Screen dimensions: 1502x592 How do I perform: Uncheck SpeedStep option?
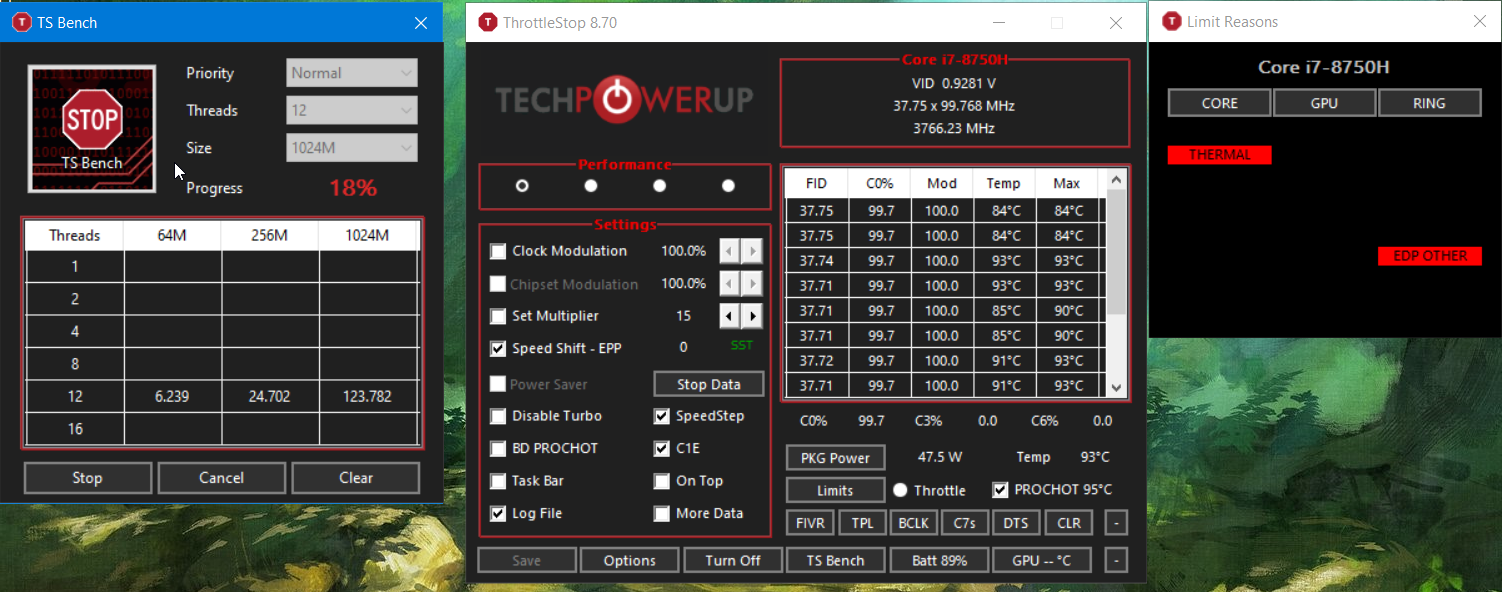(662, 416)
